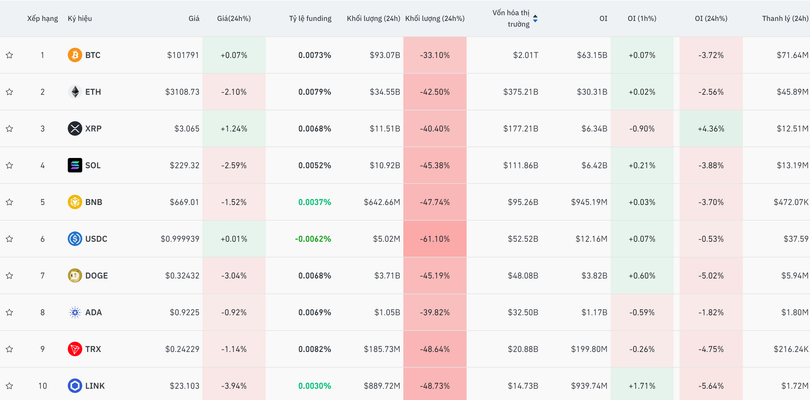Click the USDC coin icon
Screen dimensions: 810x400
point(74,239)
